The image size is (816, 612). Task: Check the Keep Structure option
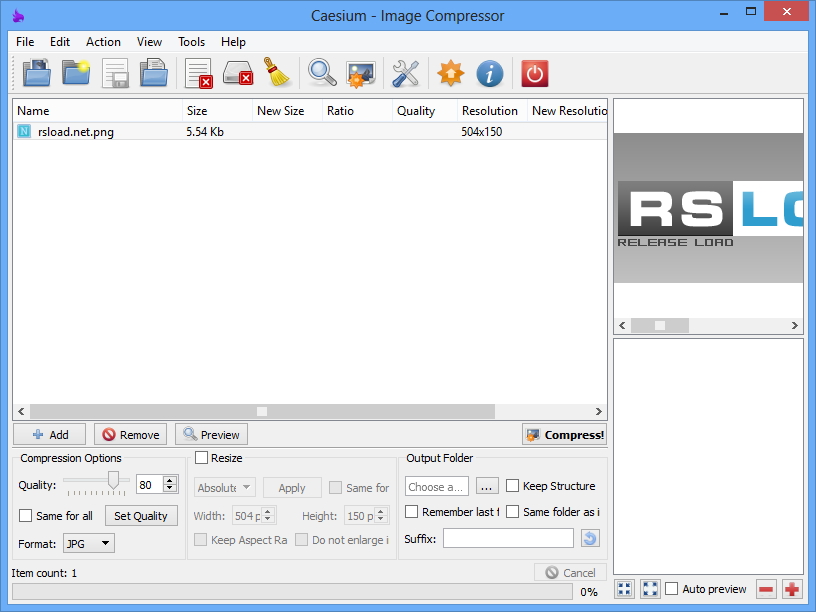click(x=513, y=486)
